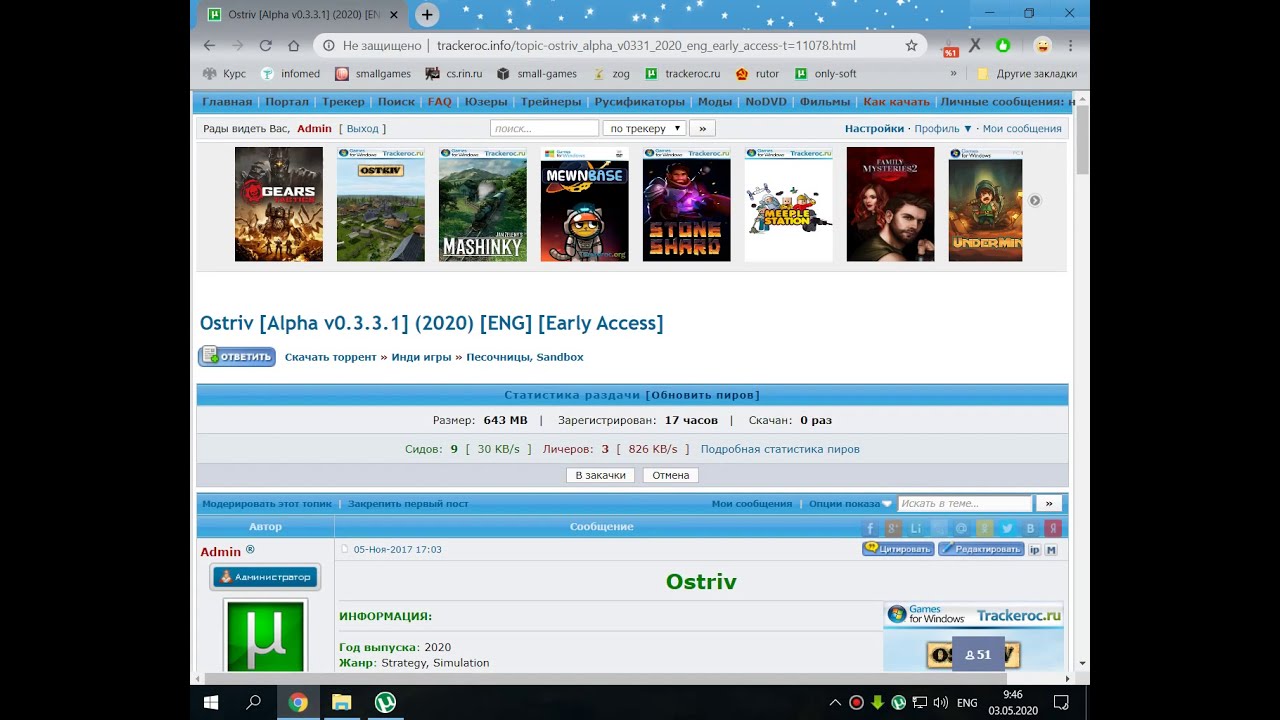Click the 'В закачки' button
The height and width of the screenshot is (720, 1280).
[600, 475]
